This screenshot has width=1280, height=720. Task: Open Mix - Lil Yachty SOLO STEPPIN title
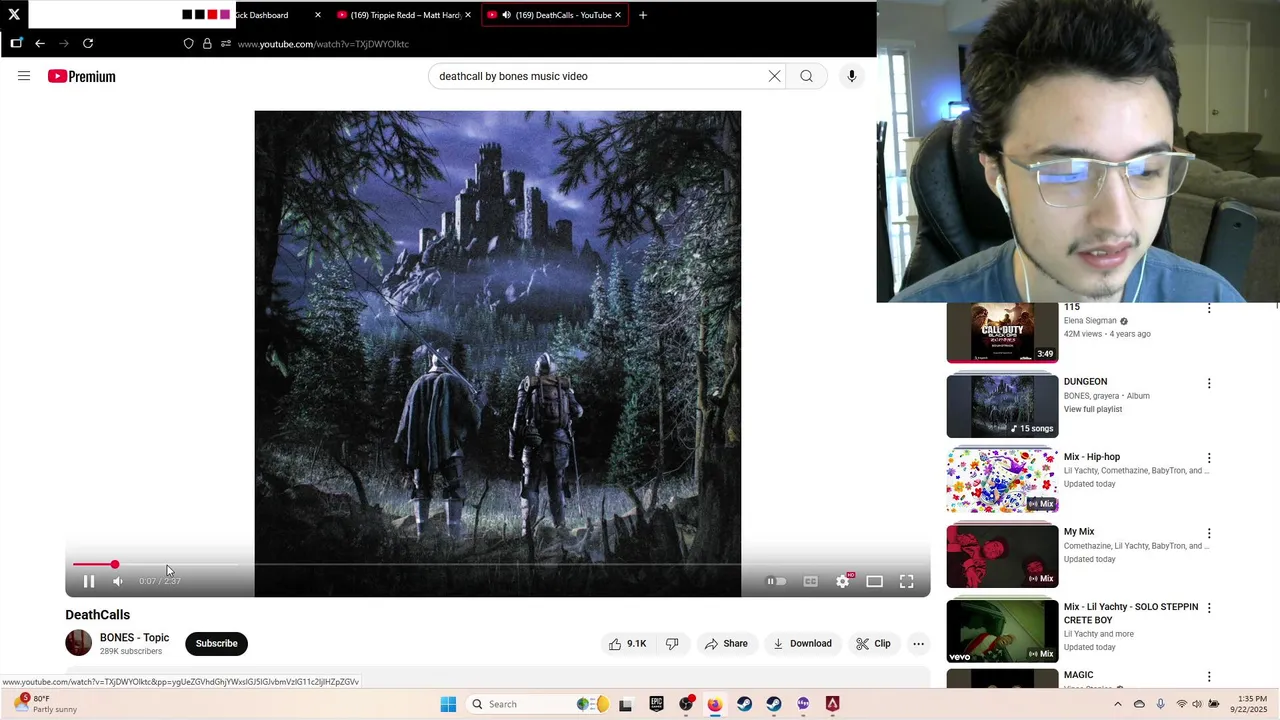tap(1131, 613)
